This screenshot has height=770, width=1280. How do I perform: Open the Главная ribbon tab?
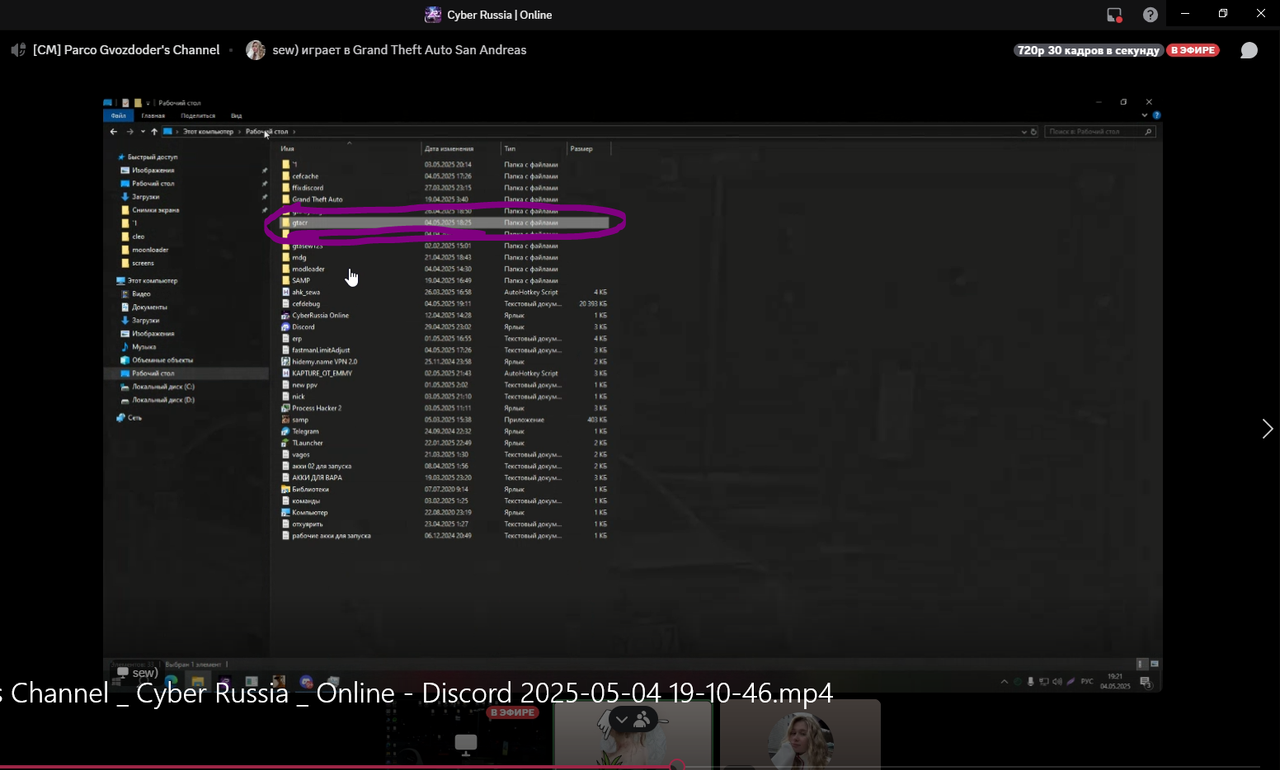(153, 116)
